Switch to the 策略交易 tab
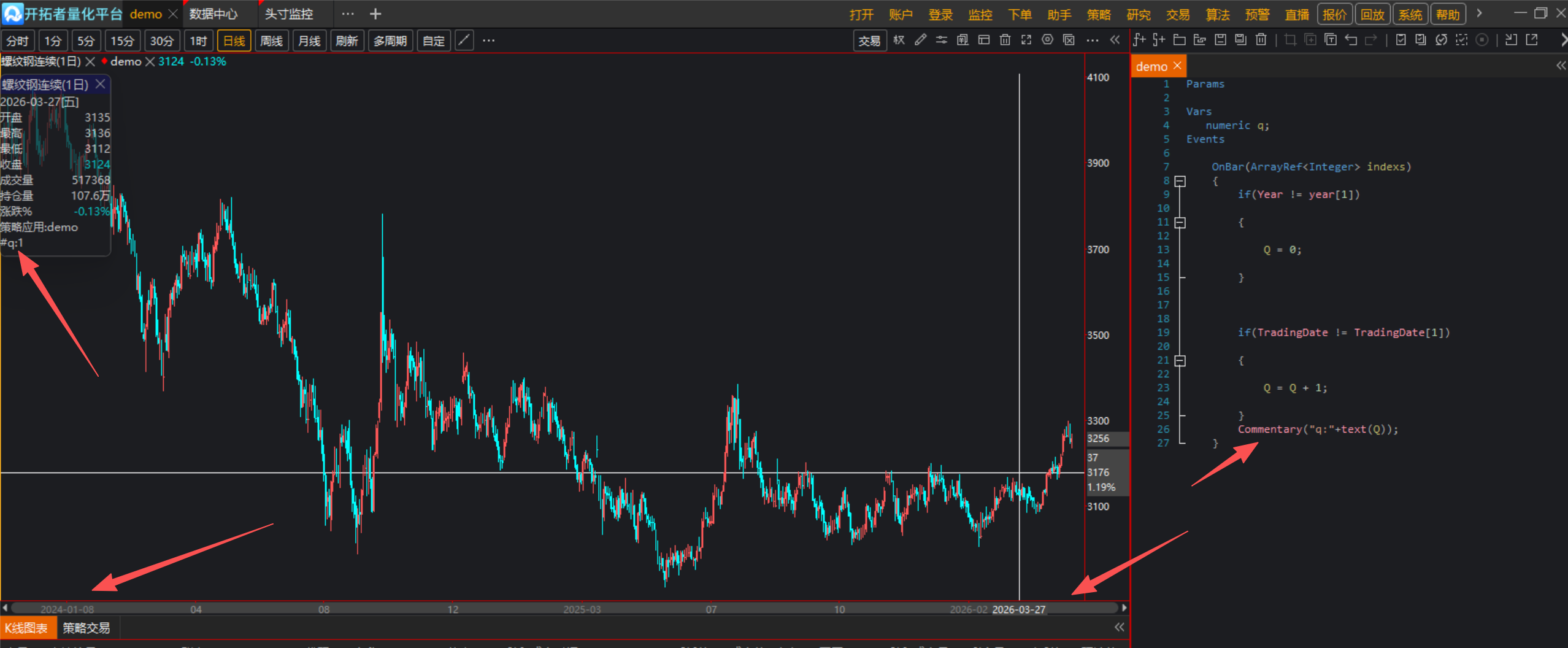This screenshot has height=648, width=1568. tap(86, 628)
